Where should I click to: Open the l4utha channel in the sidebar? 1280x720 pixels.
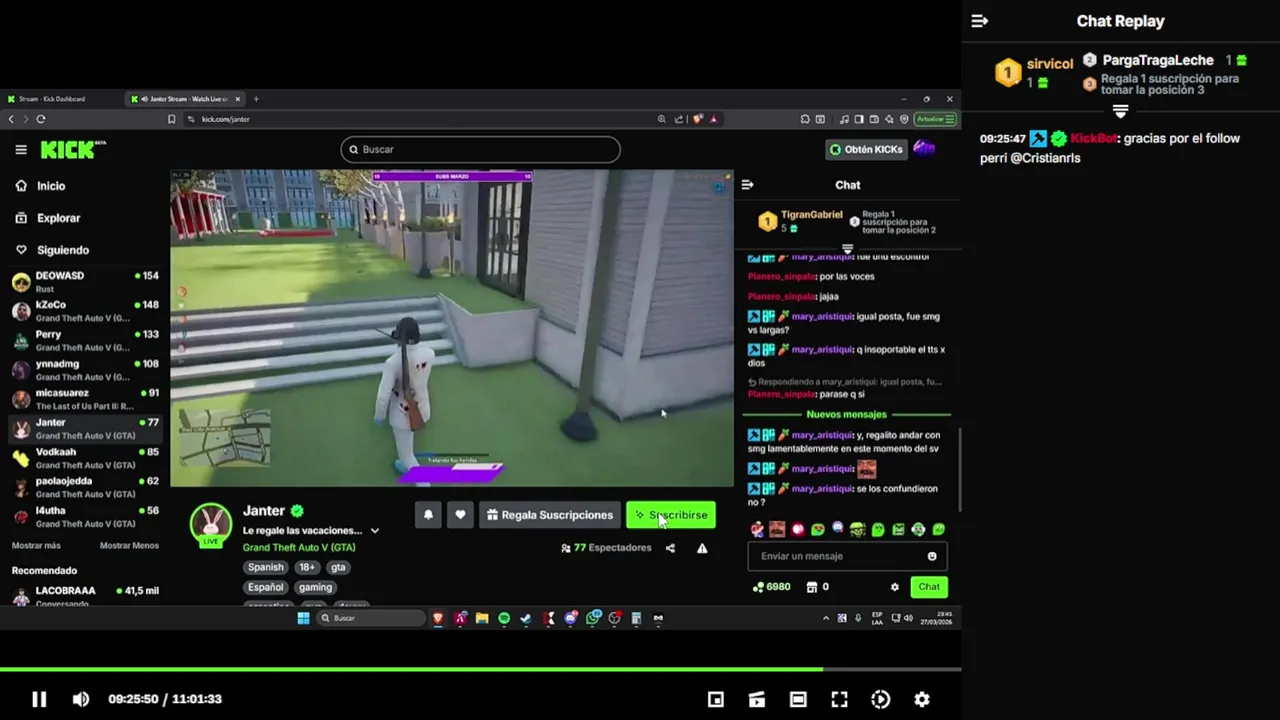click(85, 516)
